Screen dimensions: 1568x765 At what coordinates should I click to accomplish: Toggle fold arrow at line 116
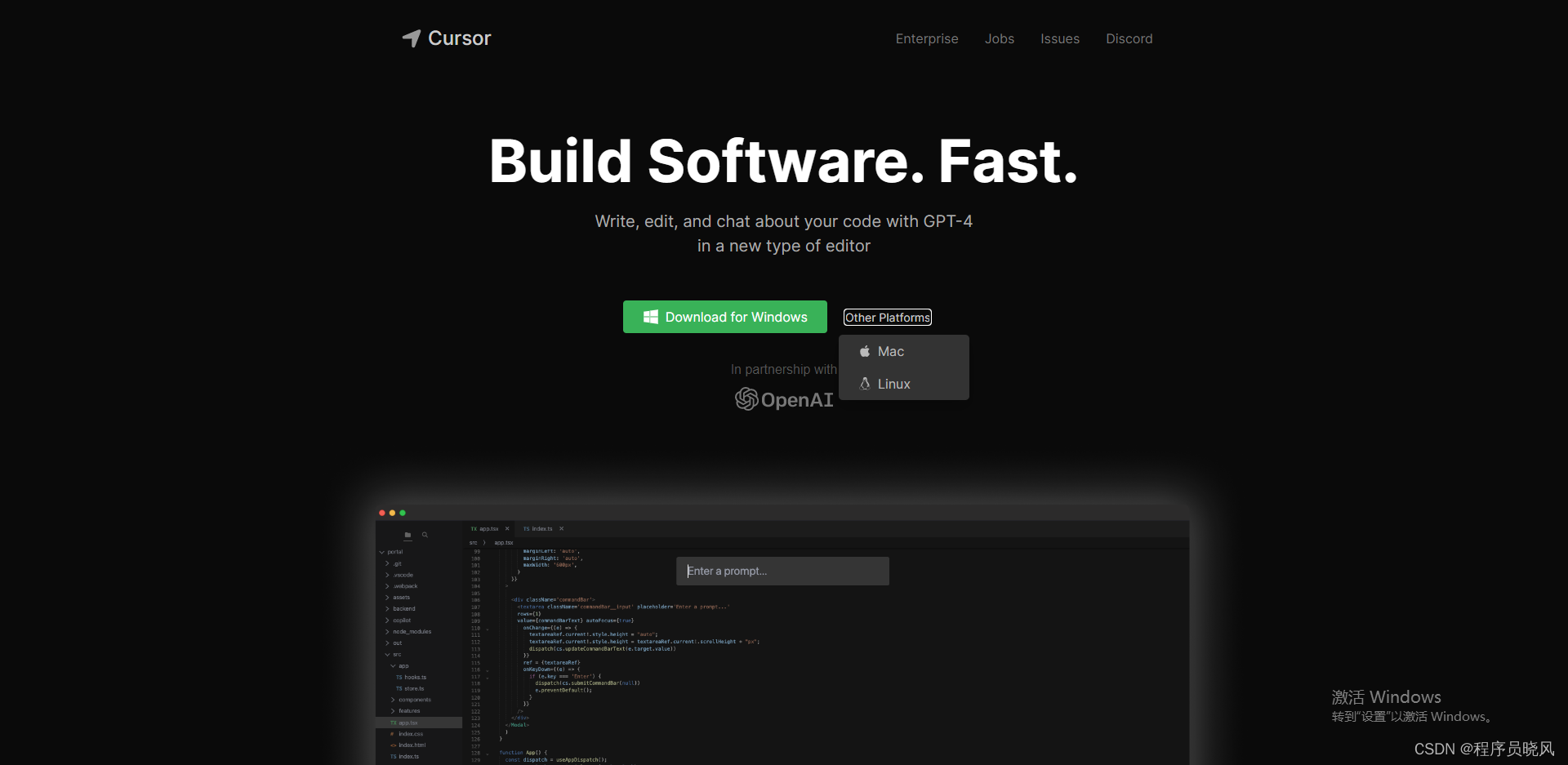click(488, 670)
